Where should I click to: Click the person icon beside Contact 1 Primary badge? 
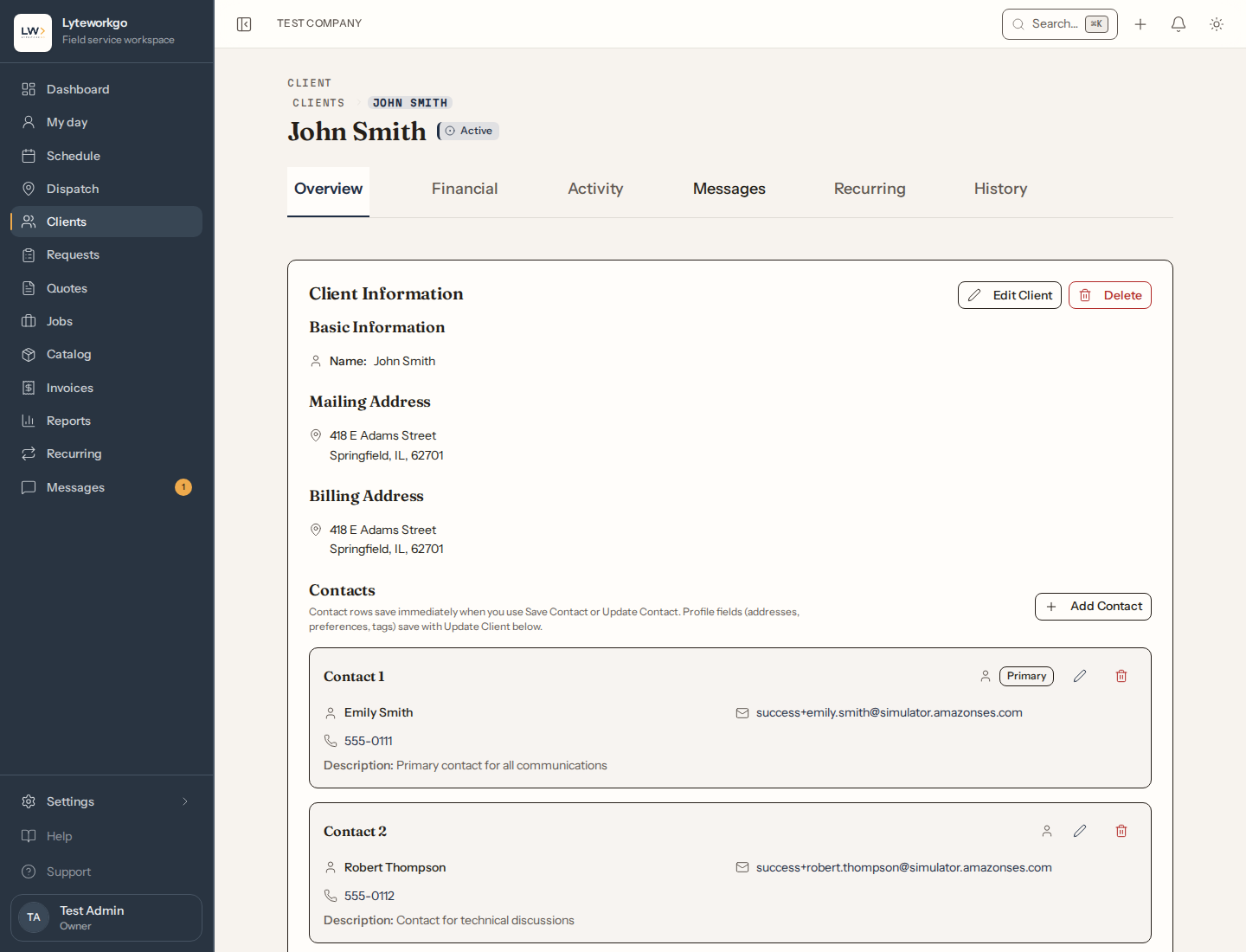tap(986, 676)
